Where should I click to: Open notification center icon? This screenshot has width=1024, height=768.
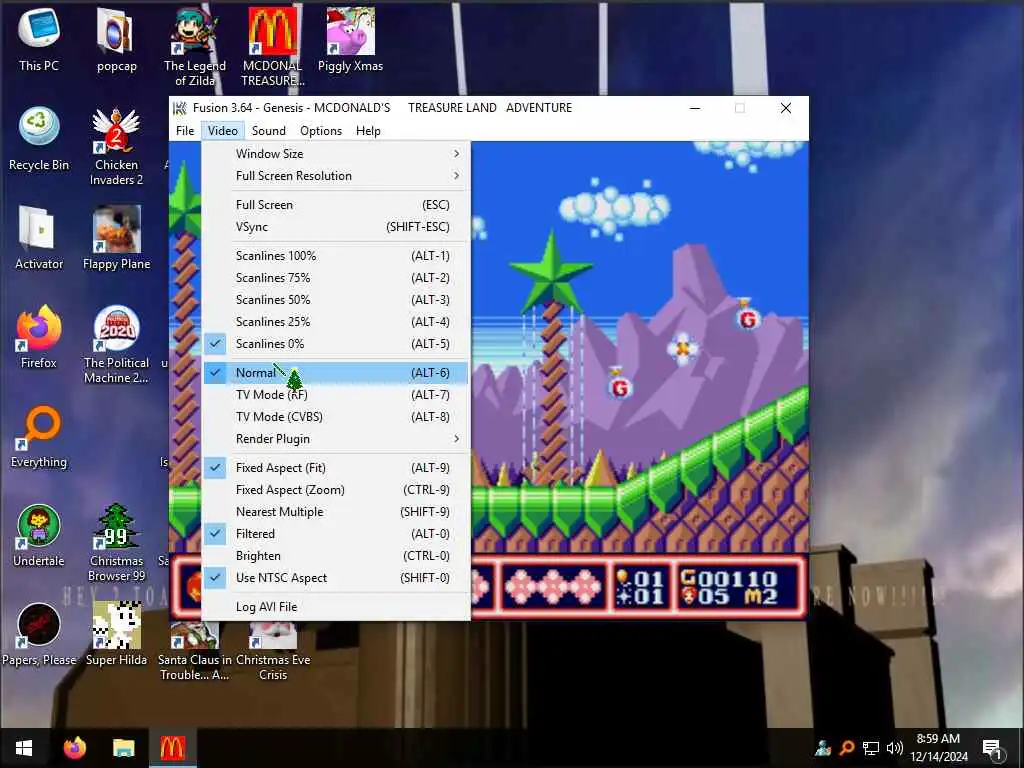992,749
